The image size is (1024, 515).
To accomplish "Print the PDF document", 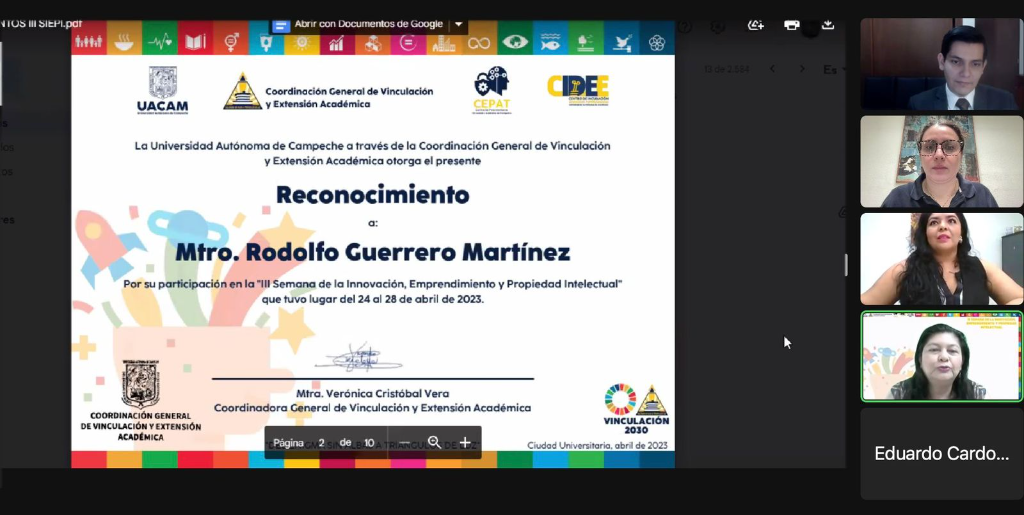I will tap(792, 25).
